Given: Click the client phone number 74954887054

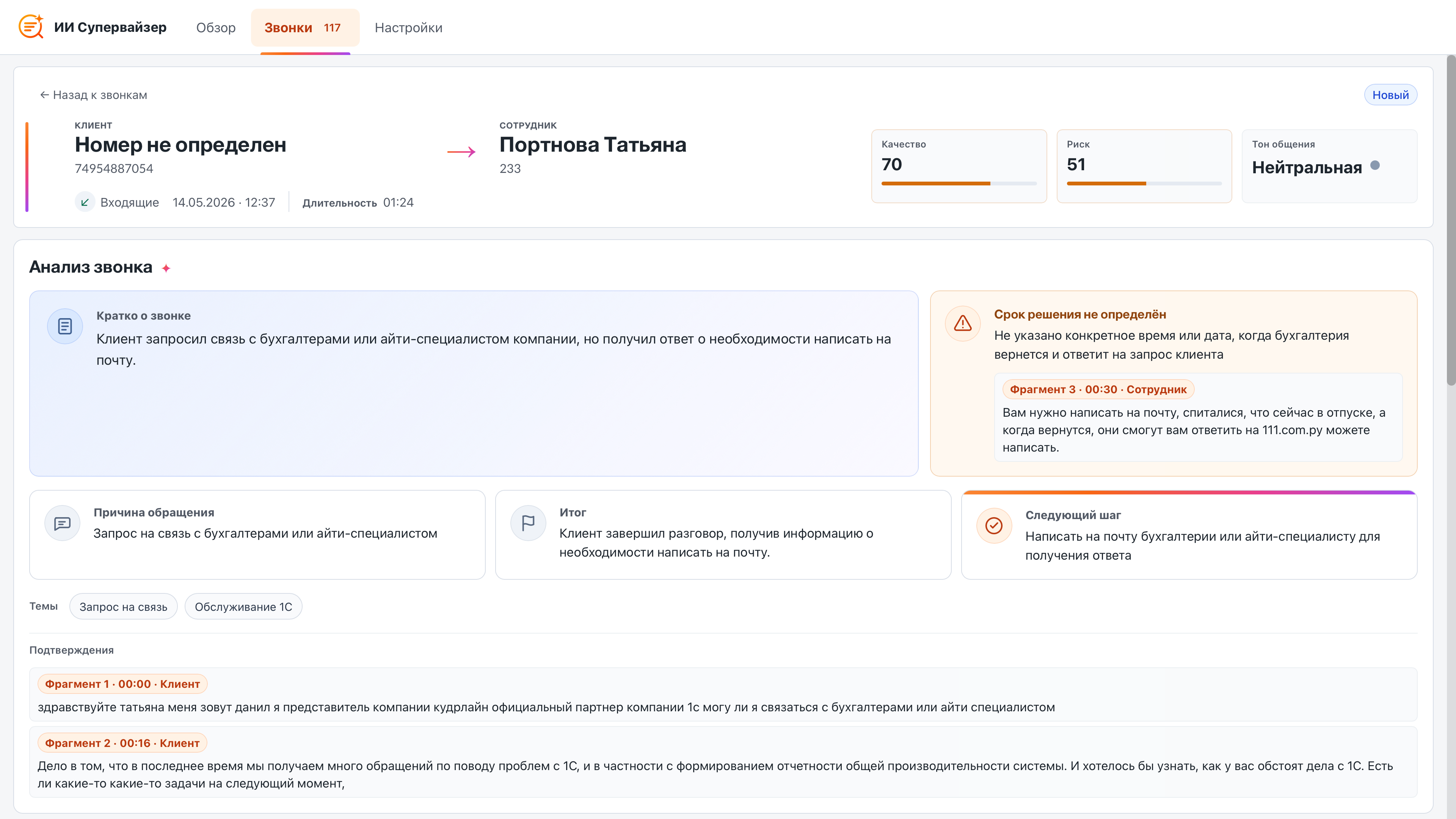Looking at the screenshot, I should click(x=114, y=168).
